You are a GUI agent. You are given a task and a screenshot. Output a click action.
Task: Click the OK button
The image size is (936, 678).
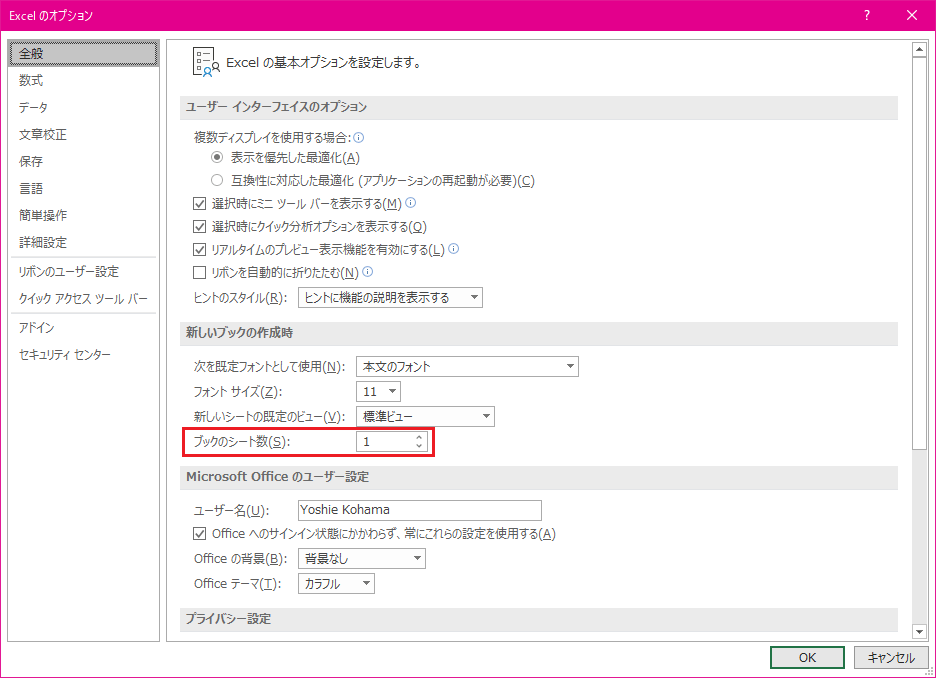point(807,658)
